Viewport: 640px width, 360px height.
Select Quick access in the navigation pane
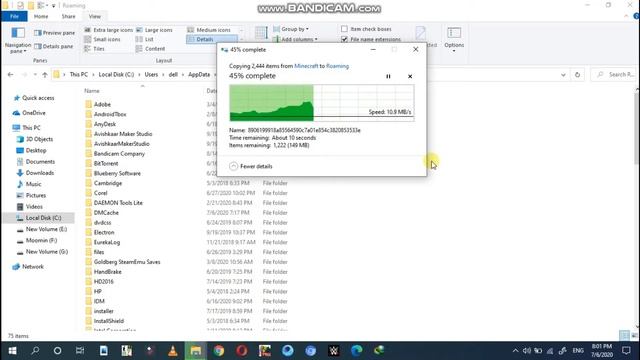(34, 98)
